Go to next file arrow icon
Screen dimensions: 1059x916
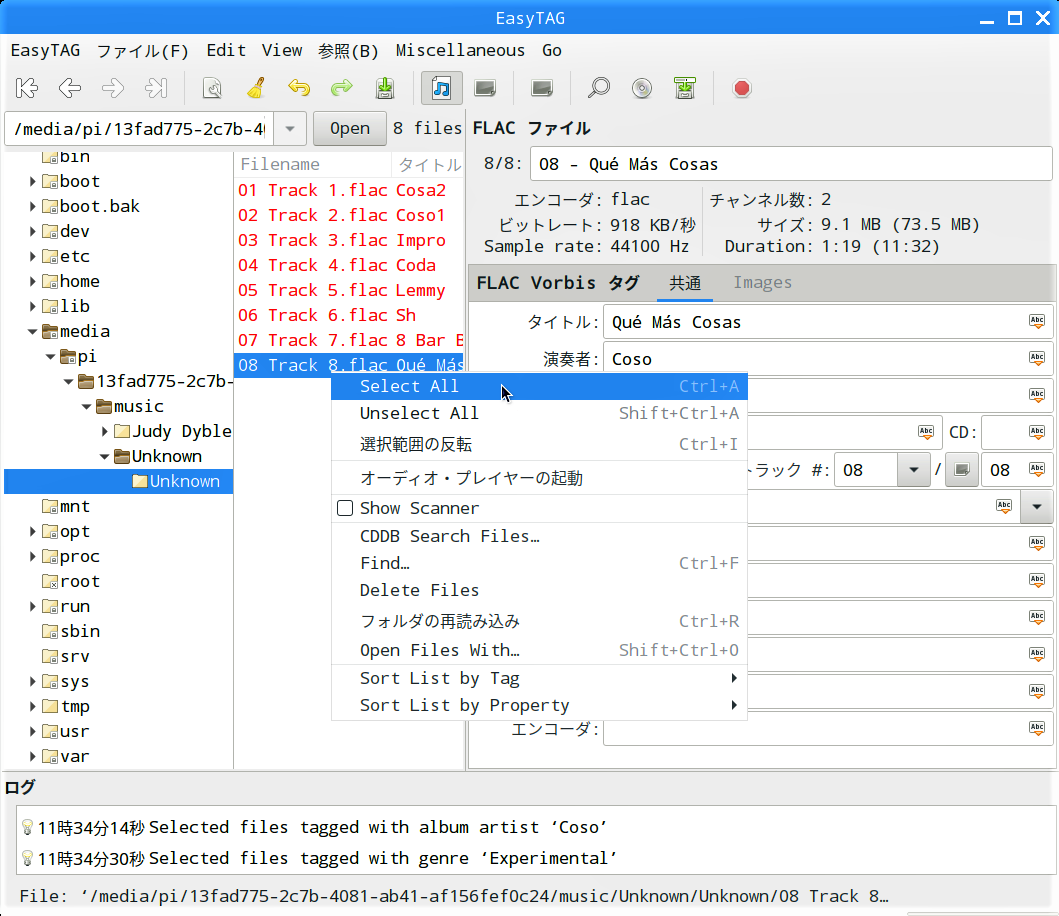coord(113,88)
